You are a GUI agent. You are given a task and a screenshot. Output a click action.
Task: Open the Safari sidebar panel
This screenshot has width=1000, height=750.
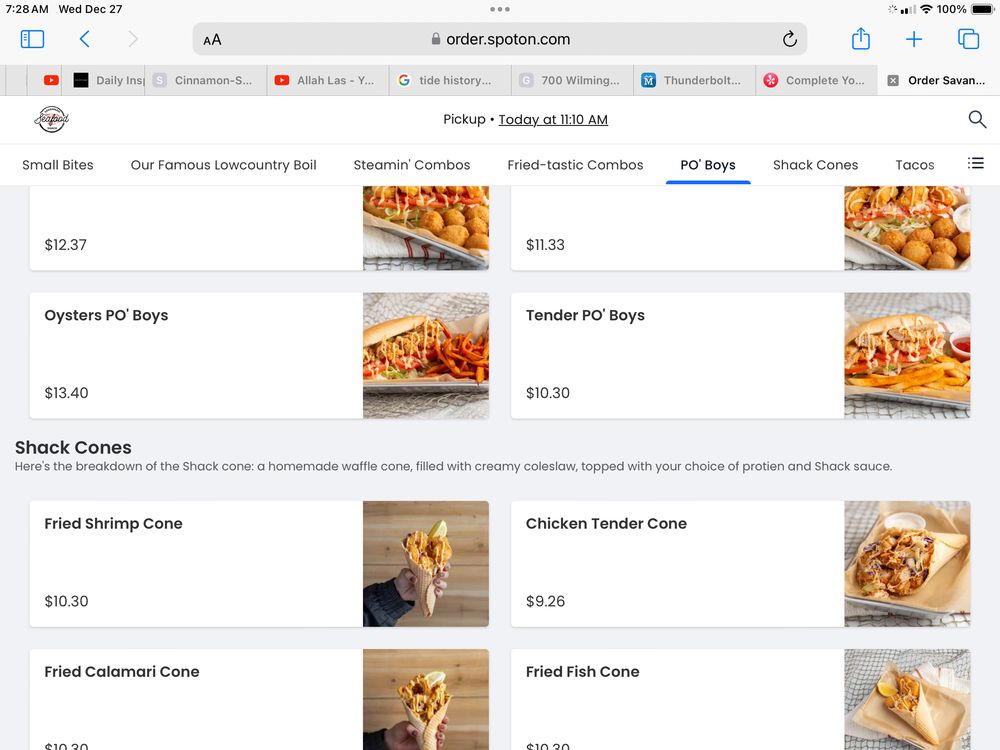pos(33,39)
